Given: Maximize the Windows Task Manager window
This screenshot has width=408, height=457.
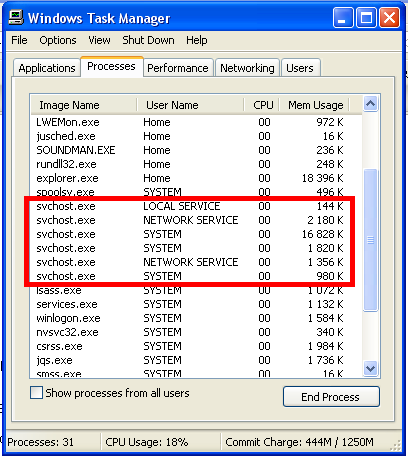Looking at the screenshot, I should [366, 18].
